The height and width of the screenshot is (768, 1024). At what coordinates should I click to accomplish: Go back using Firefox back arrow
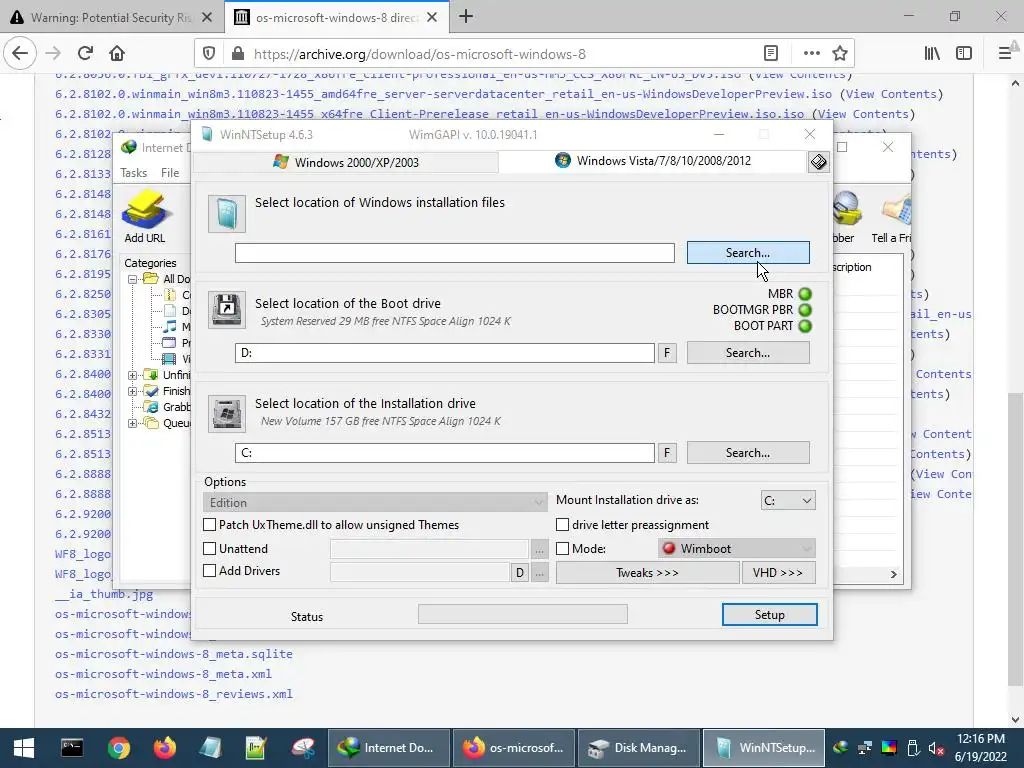click(x=20, y=54)
